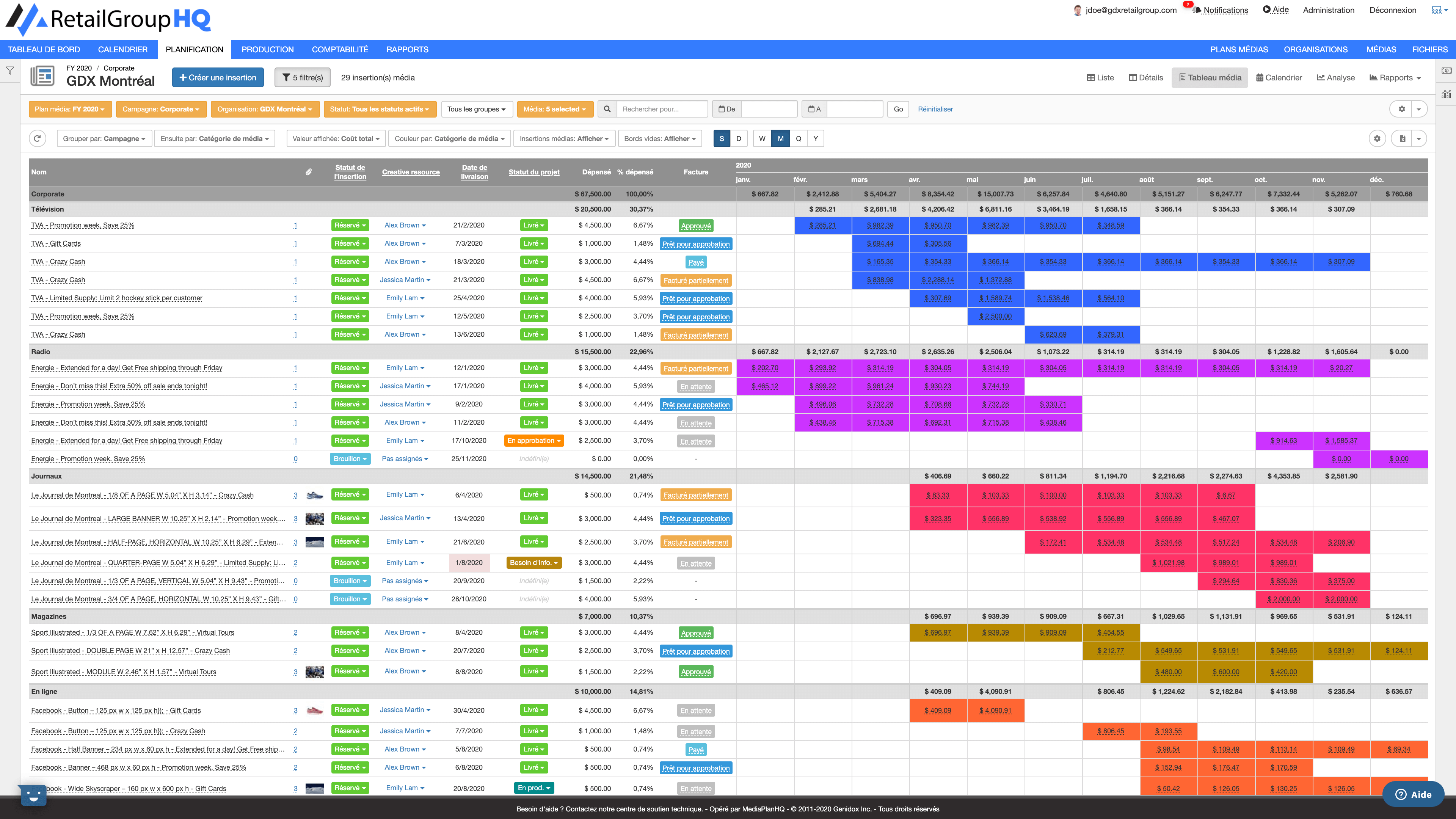This screenshot has width=1456, height=819.
Task: Switch to Calendrier view
Action: pyautogui.click(x=1279, y=77)
